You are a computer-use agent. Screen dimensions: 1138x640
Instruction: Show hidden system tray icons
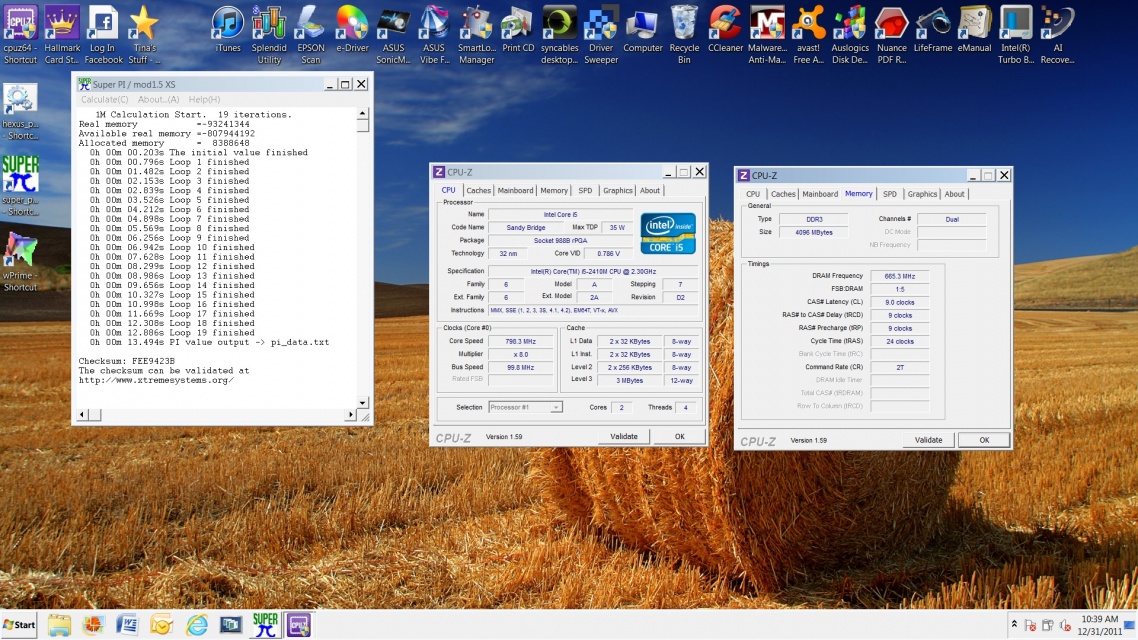pos(1014,625)
